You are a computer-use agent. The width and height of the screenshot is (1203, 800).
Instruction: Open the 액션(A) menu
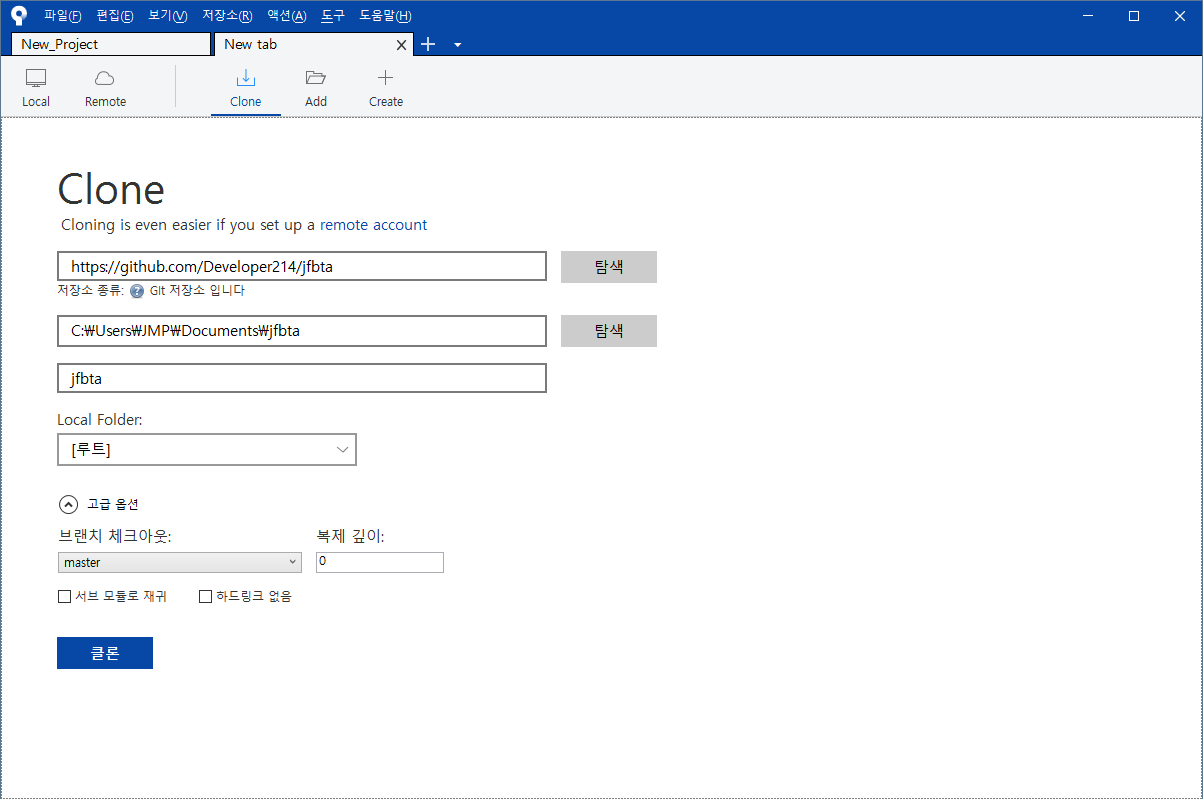coord(286,16)
